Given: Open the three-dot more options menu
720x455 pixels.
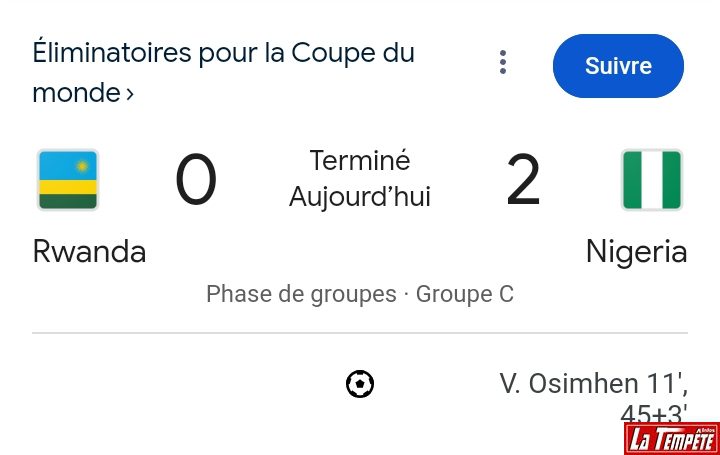Looking at the screenshot, I should 503,63.
